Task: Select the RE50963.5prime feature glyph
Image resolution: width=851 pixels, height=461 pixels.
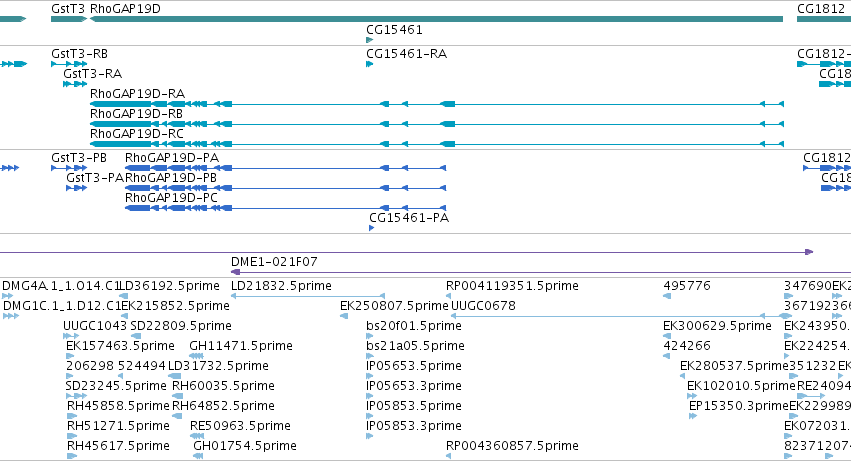Action: pos(197,436)
